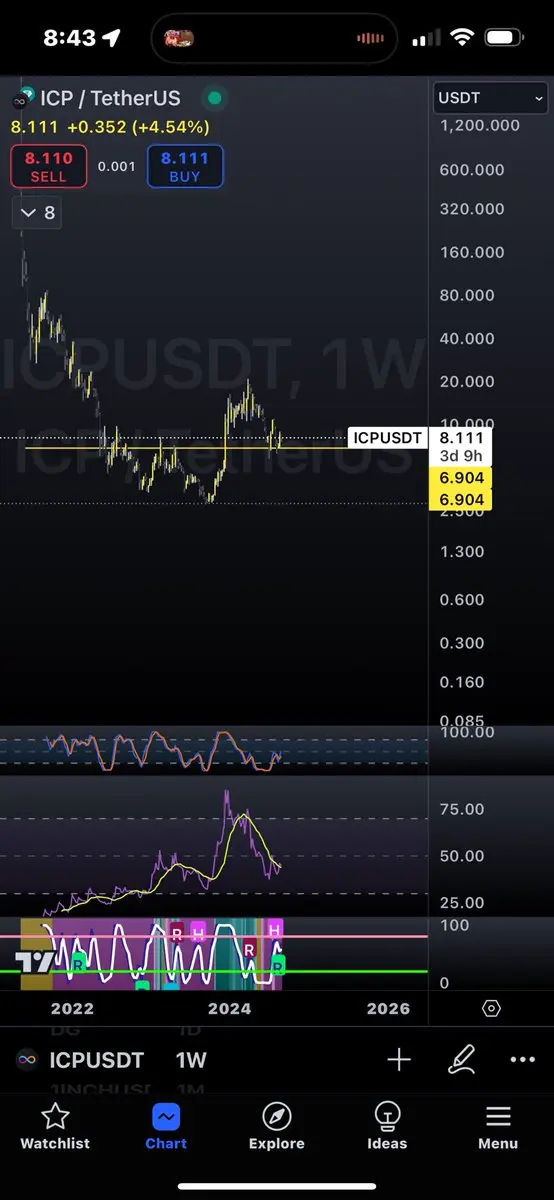Screen dimensions: 554x1200
Task: Change the 1W timeframe interval
Action: [x=191, y=1060]
